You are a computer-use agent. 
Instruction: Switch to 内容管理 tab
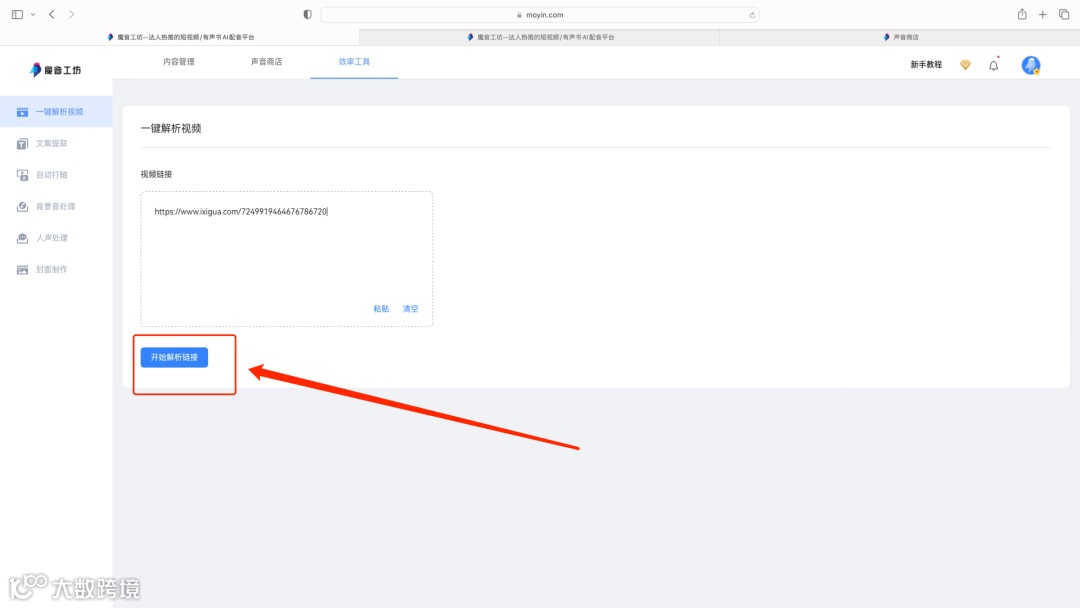(x=178, y=62)
